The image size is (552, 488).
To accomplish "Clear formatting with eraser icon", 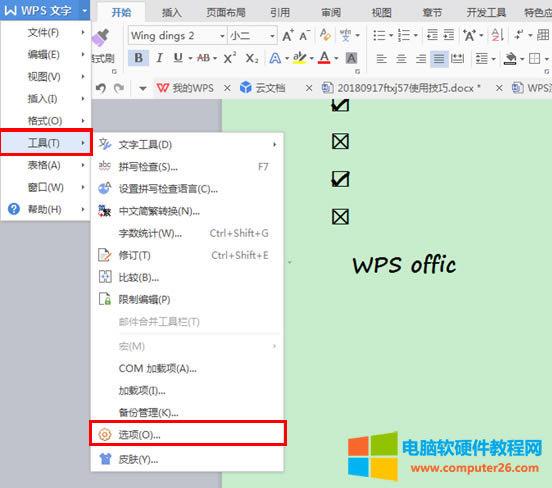I will (x=325, y=35).
